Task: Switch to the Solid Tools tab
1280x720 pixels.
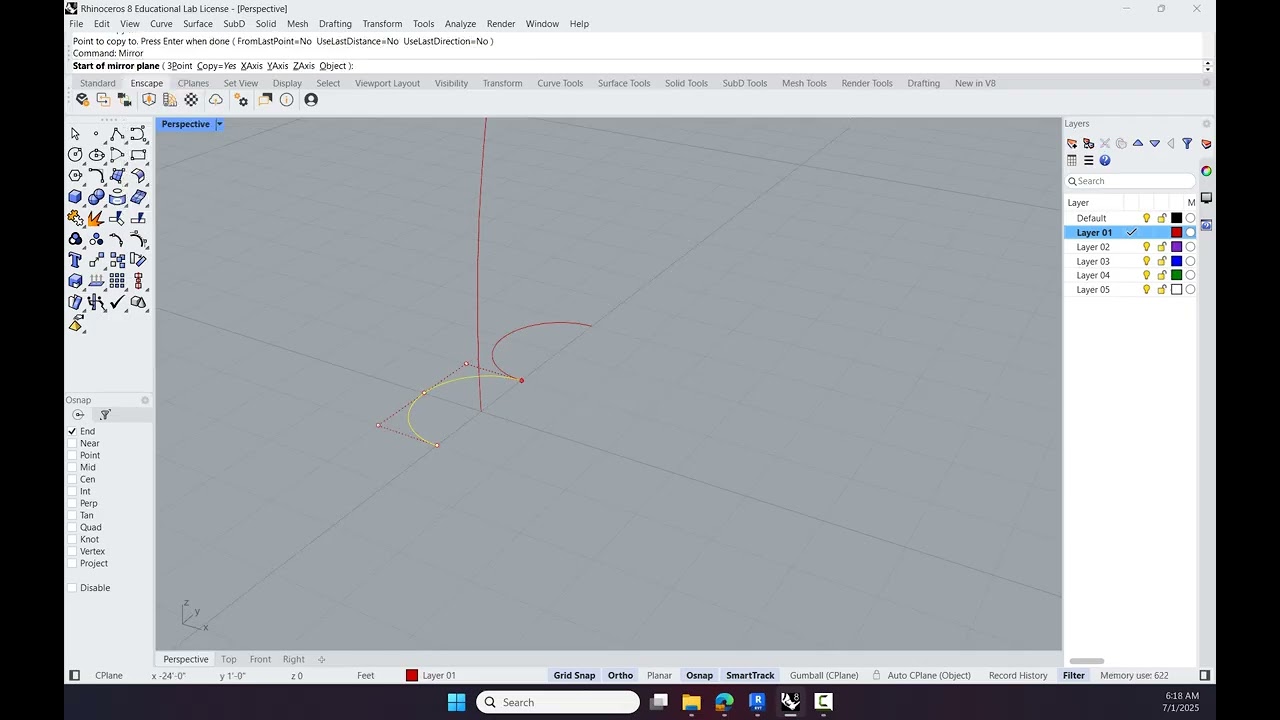Action: pos(686,83)
